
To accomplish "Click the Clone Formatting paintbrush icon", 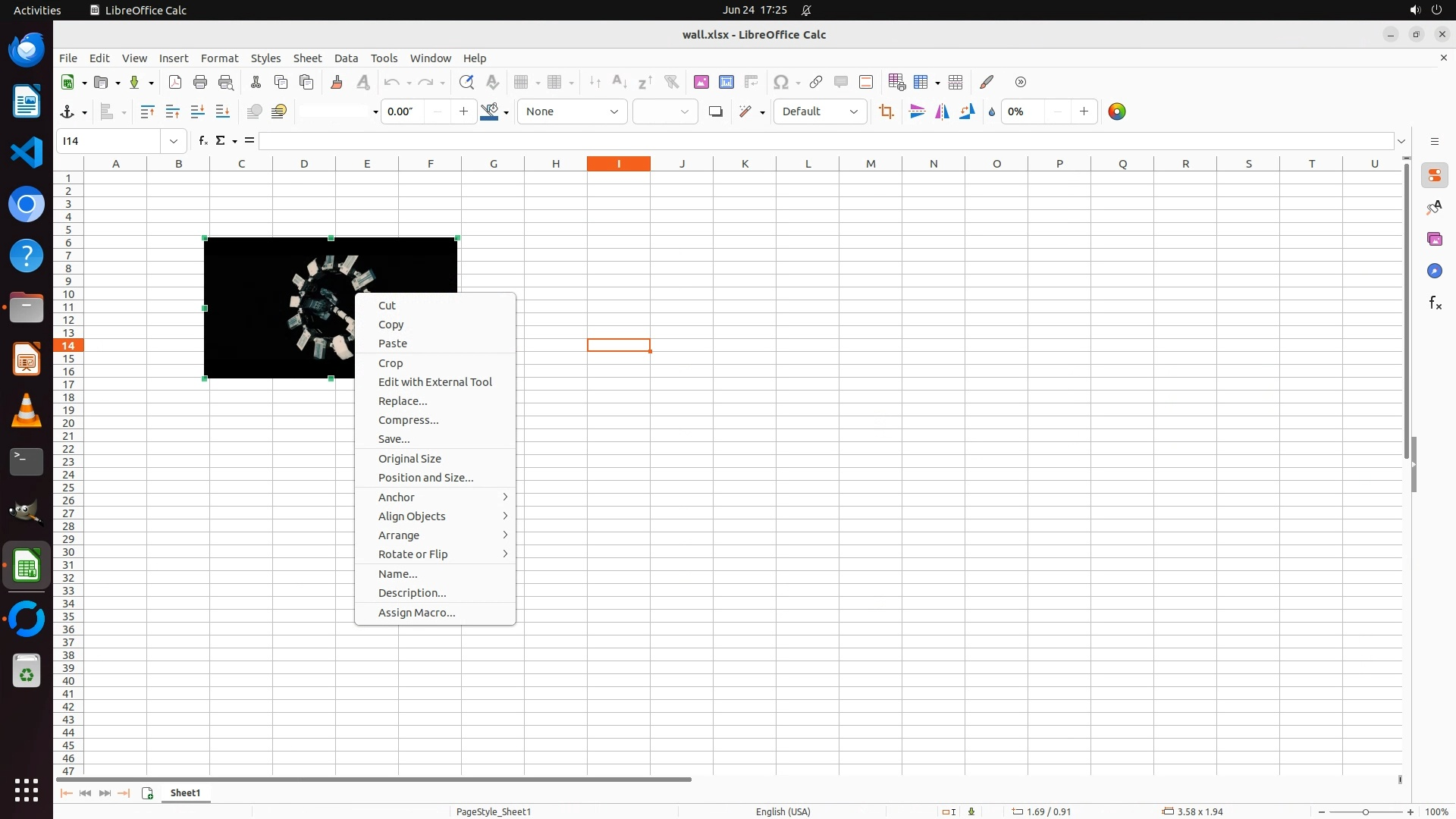I will (x=337, y=83).
